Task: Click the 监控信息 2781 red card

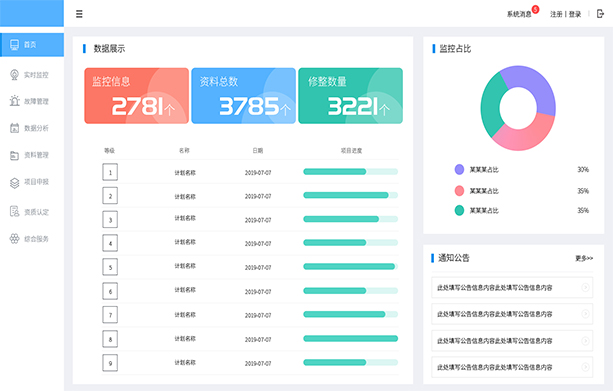Action: [136, 96]
